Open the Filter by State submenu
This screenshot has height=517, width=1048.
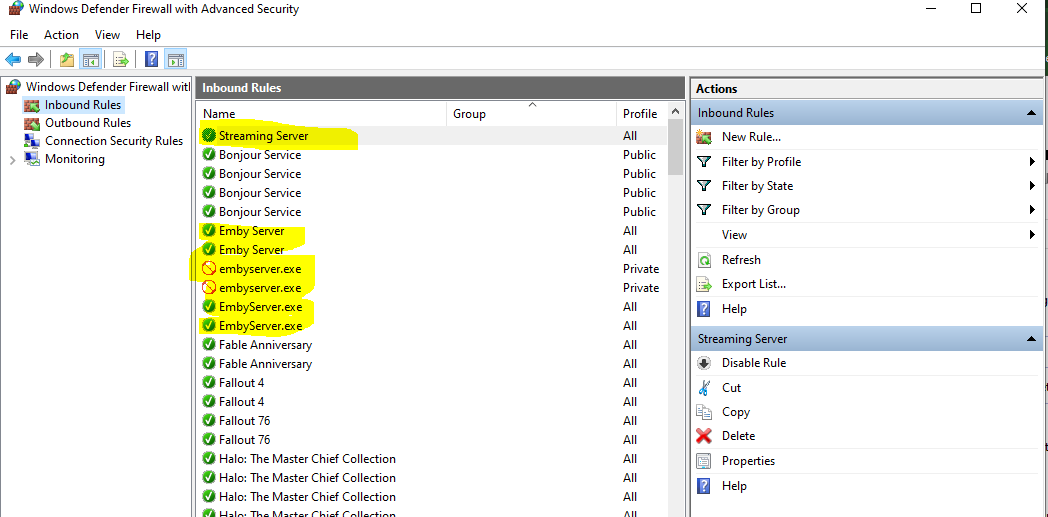click(1031, 186)
